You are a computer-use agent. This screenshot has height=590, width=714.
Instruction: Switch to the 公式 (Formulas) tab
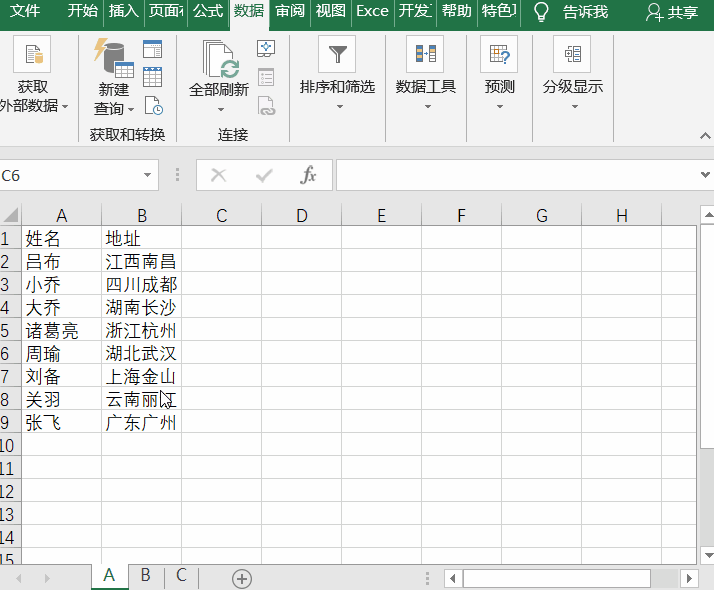click(x=208, y=10)
